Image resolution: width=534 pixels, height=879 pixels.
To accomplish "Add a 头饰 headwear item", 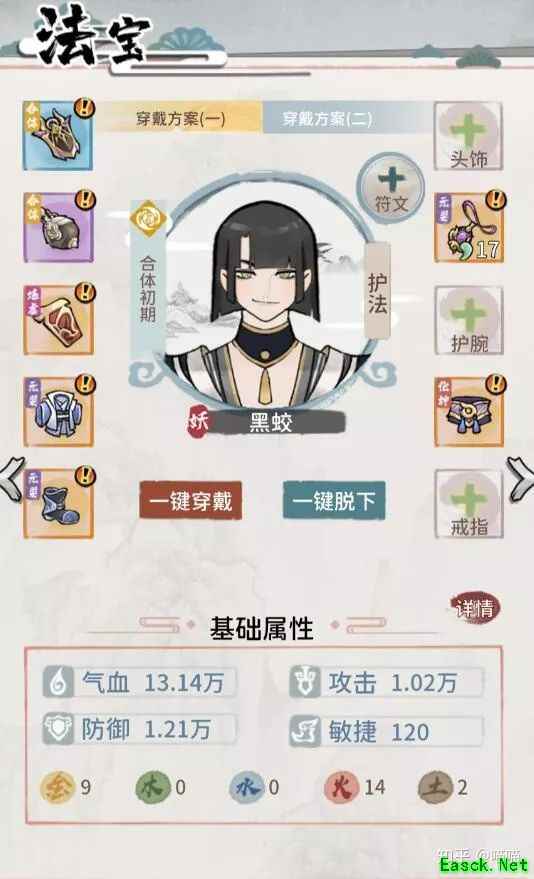I will point(469,136).
